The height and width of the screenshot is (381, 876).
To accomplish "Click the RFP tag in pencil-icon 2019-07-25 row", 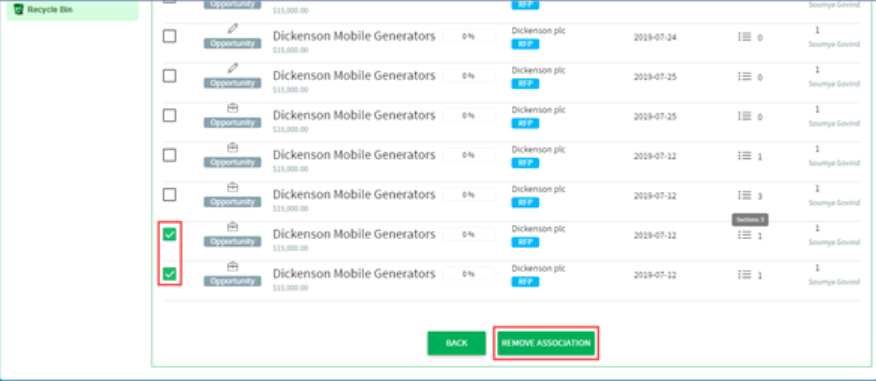I will tap(525, 84).
